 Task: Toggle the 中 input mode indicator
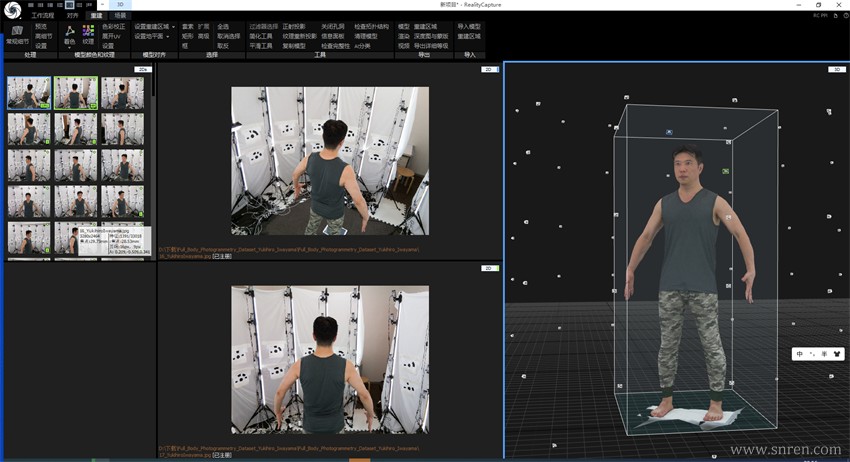(x=799, y=354)
